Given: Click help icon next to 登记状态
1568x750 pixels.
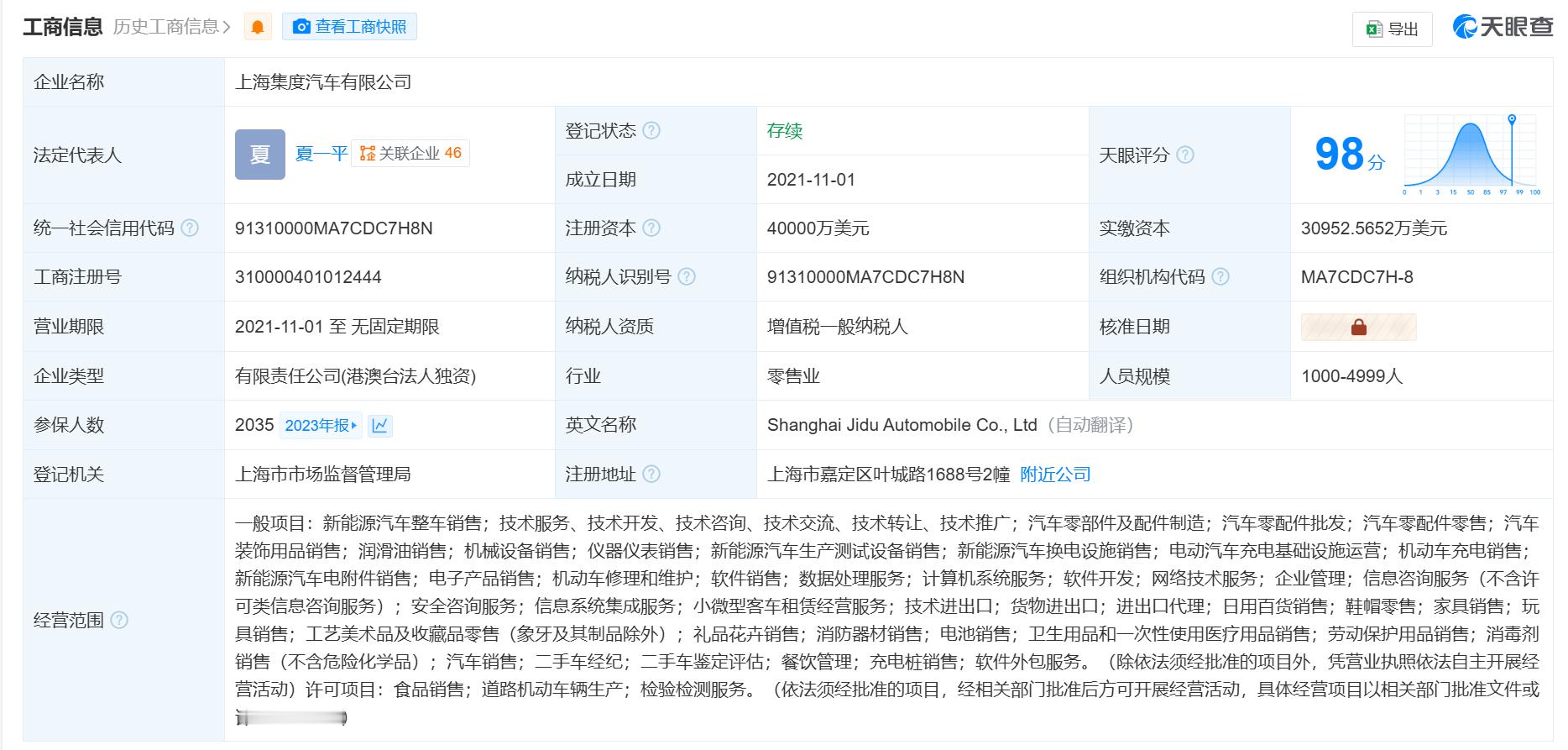Looking at the screenshot, I should click(651, 130).
